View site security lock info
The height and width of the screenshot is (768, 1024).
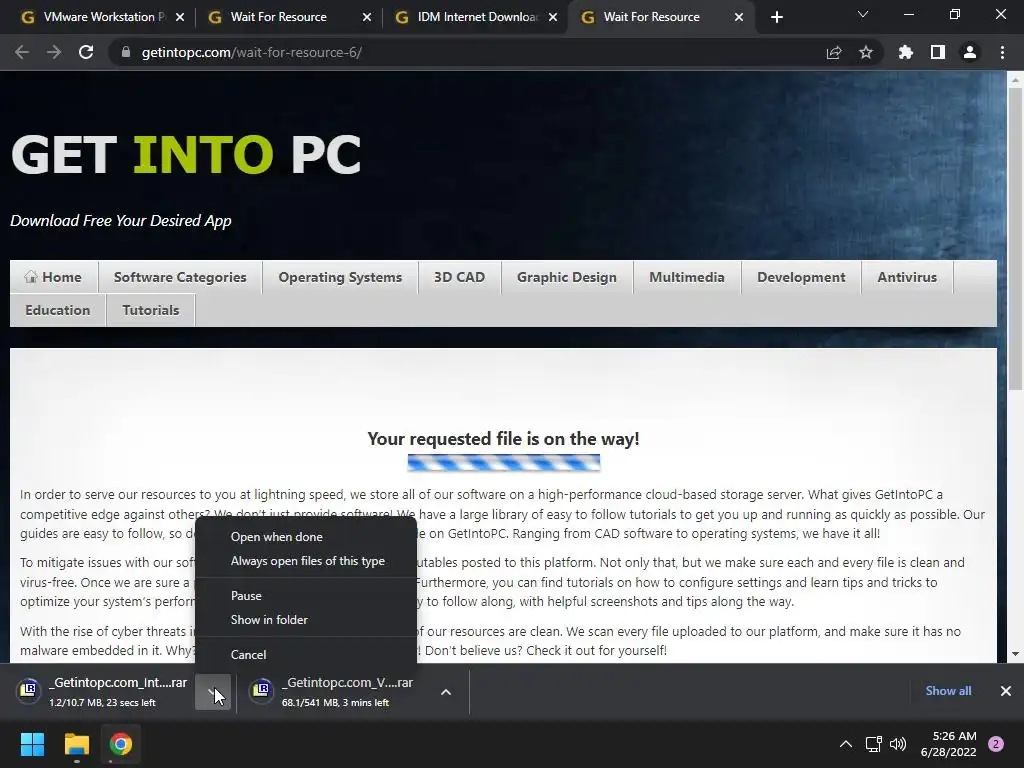pyautogui.click(x=125, y=52)
